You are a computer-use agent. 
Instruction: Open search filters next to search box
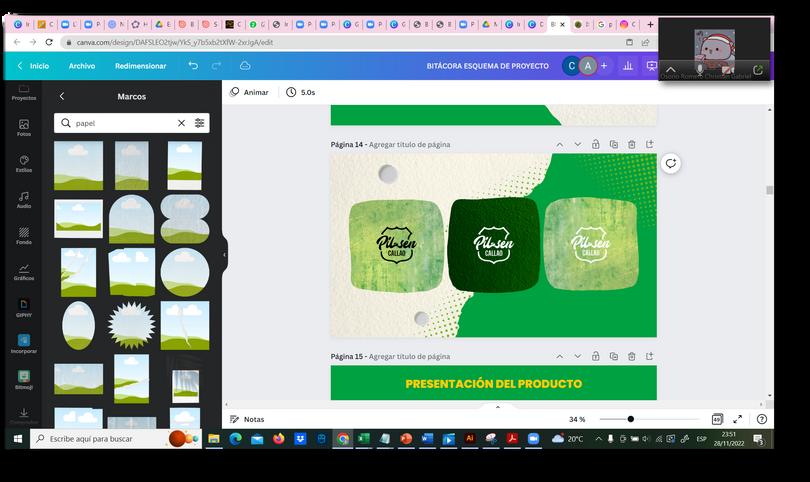[199, 123]
